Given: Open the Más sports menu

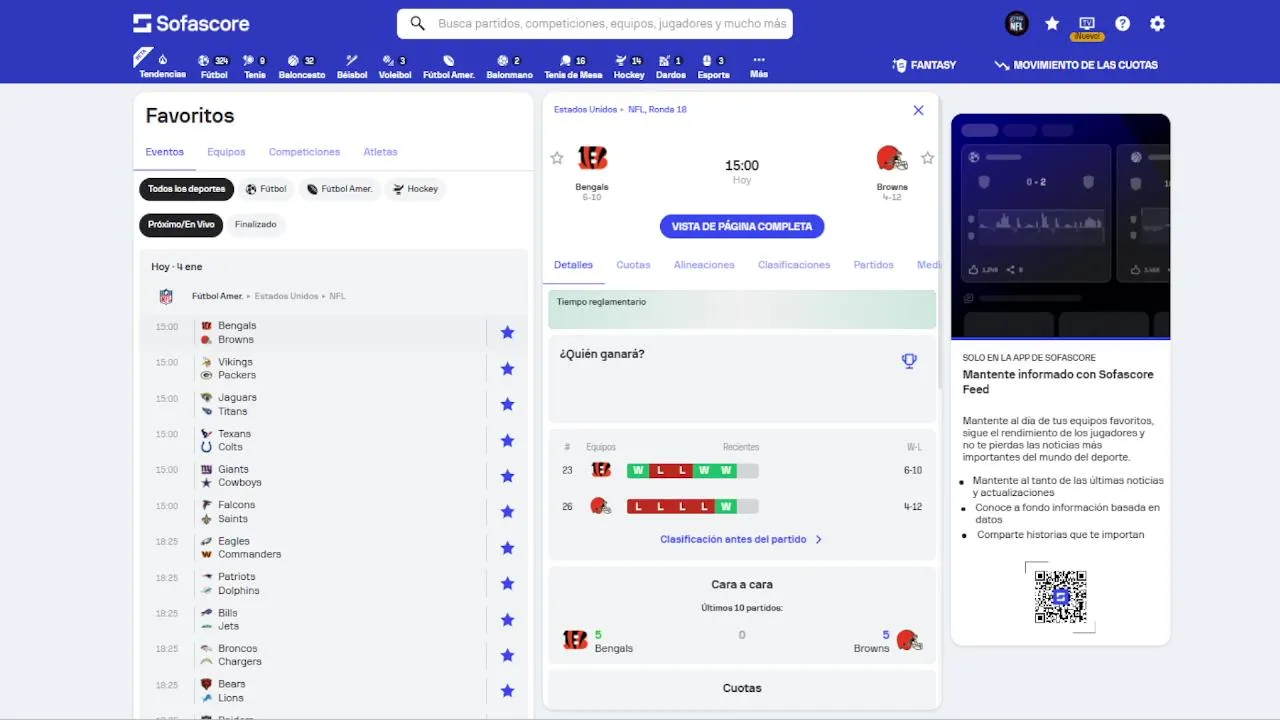Looking at the screenshot, I should pyautogui.click(x=759, y=66).
